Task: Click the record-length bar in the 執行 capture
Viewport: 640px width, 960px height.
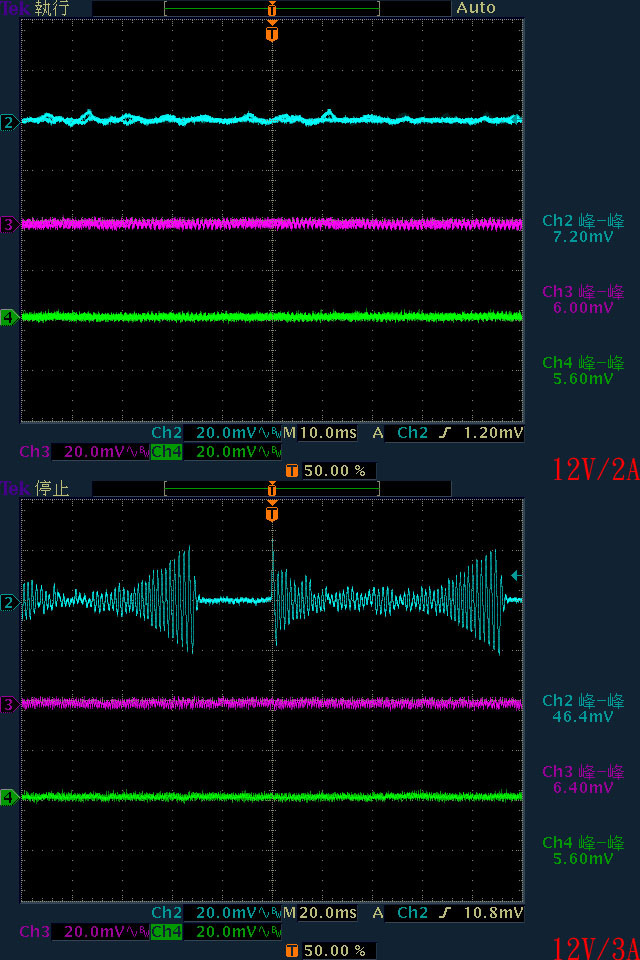Action: [x=272, y=9]
